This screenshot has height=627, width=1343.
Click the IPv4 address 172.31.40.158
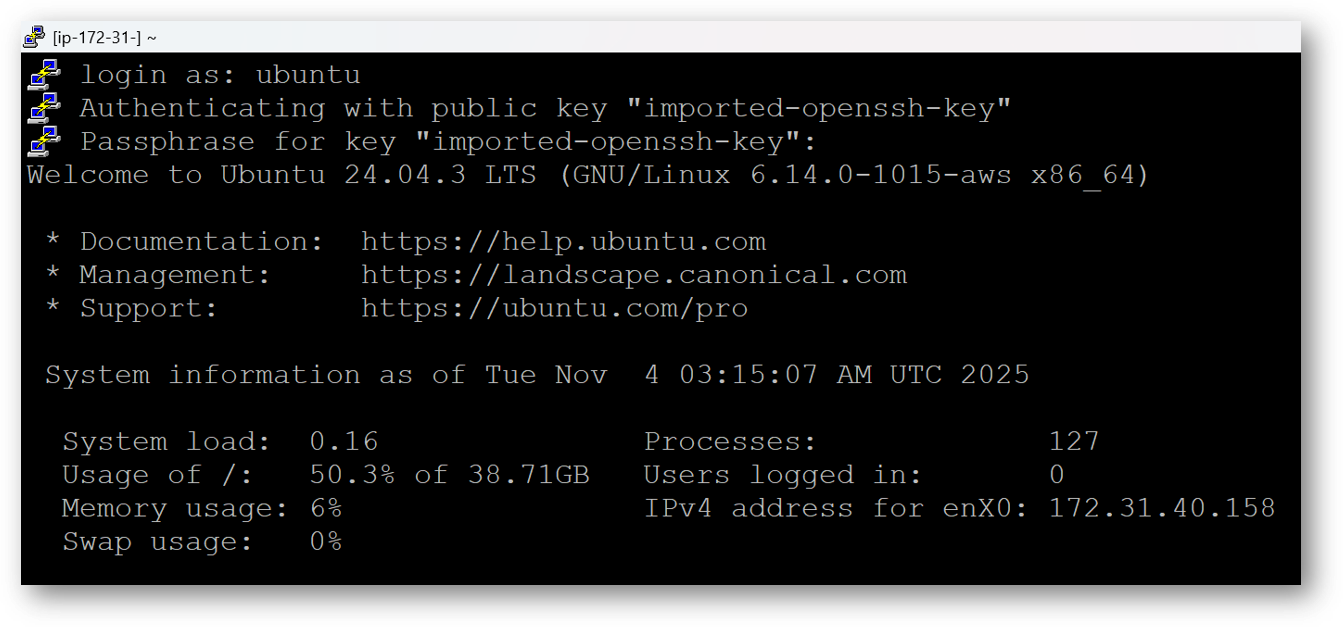point(1161,508)
